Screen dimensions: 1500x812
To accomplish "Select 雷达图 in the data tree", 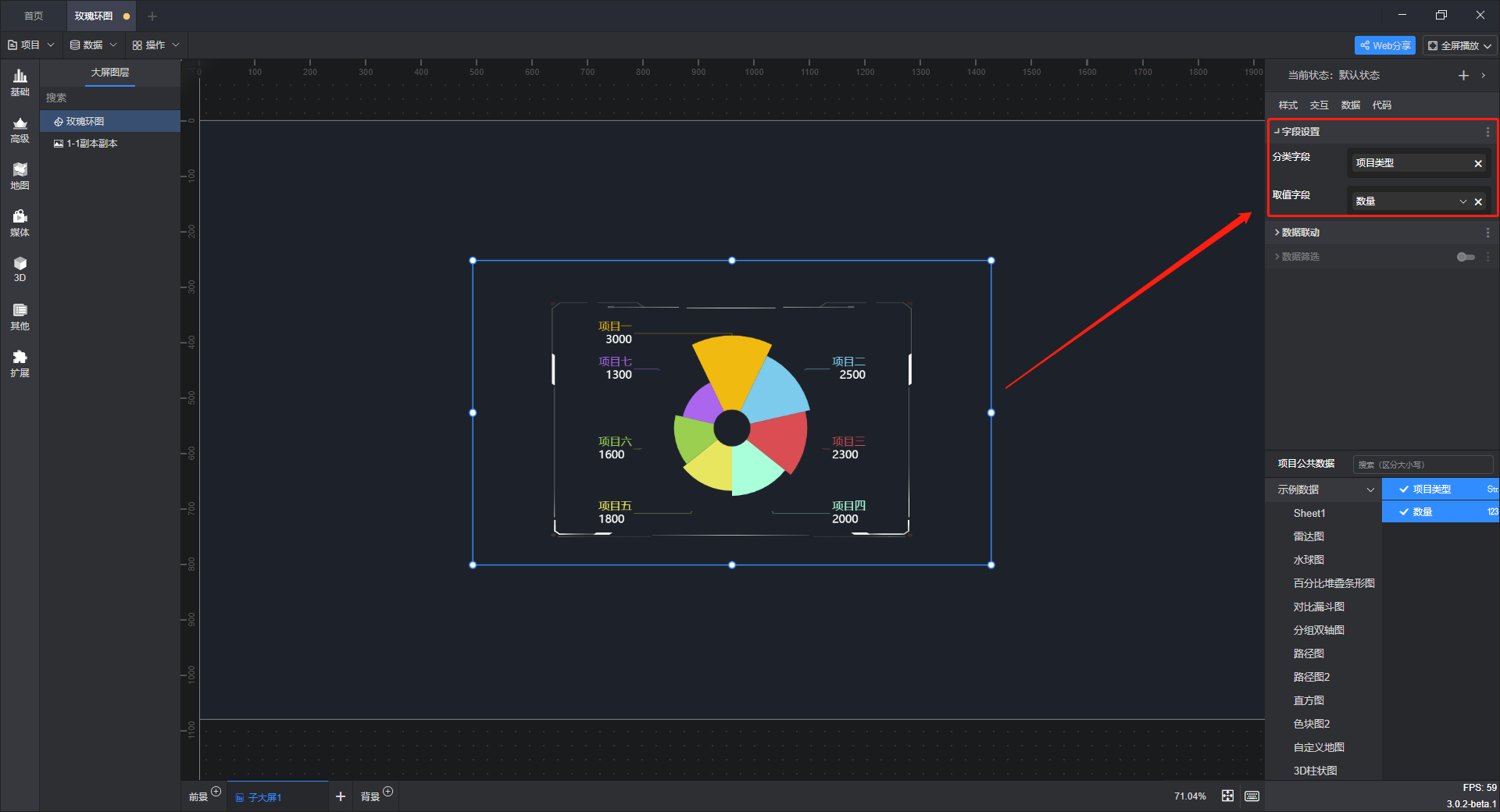I will pyautogui.click(x=1309, y=536).
